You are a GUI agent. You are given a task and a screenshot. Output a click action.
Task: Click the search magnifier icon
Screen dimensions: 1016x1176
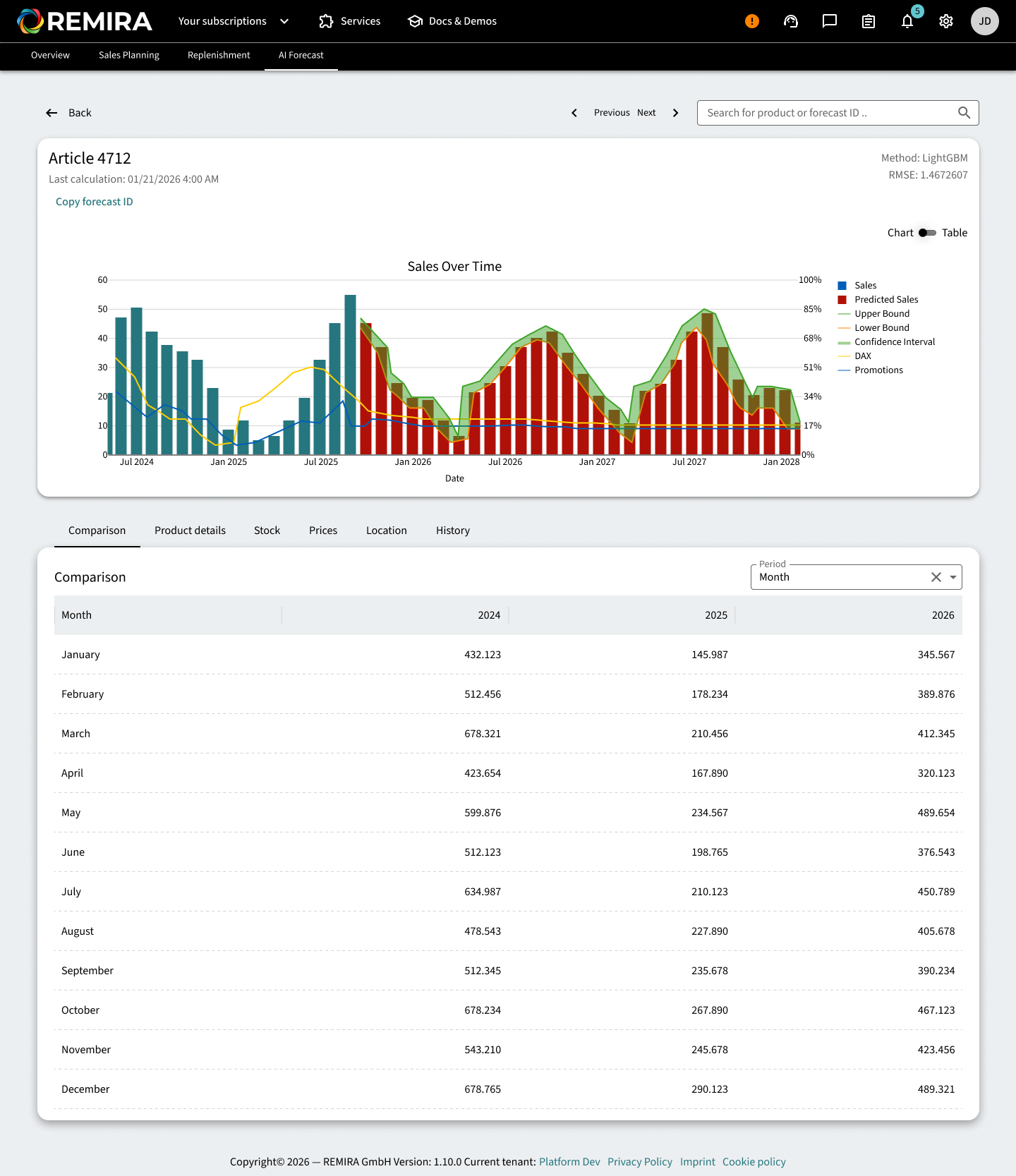coord(964,113)
